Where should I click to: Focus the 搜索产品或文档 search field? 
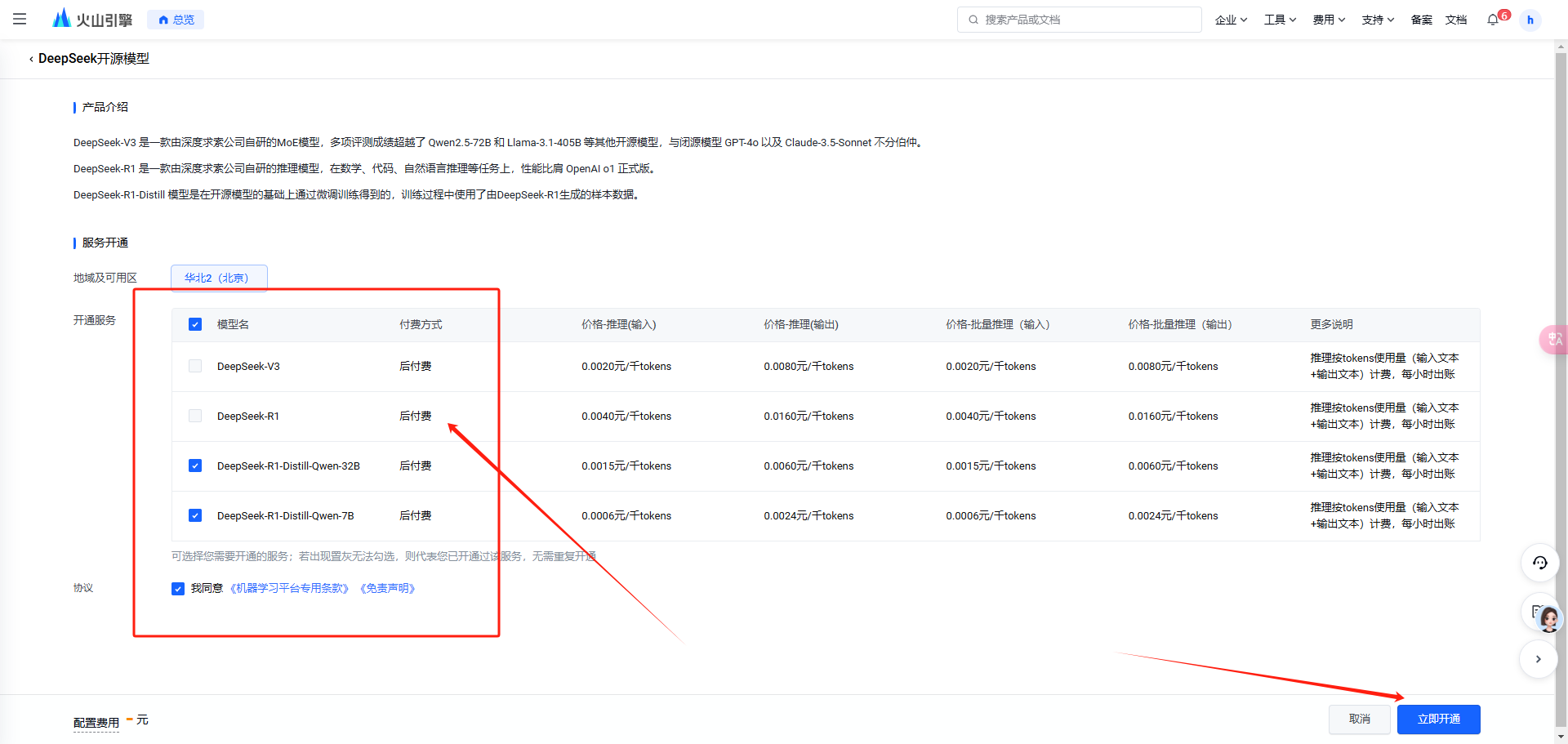1080,20
